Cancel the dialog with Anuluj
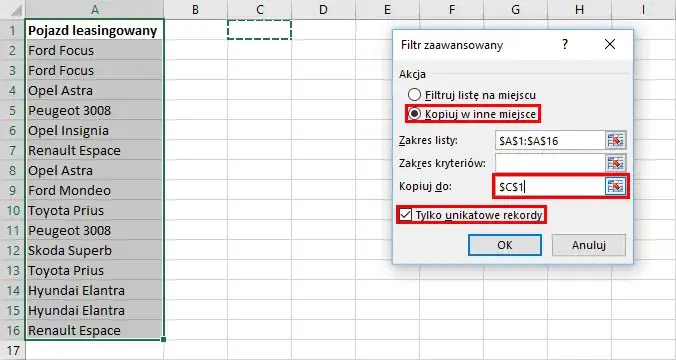The width and height of the screenshot is (676, 360). click(589, 245)
